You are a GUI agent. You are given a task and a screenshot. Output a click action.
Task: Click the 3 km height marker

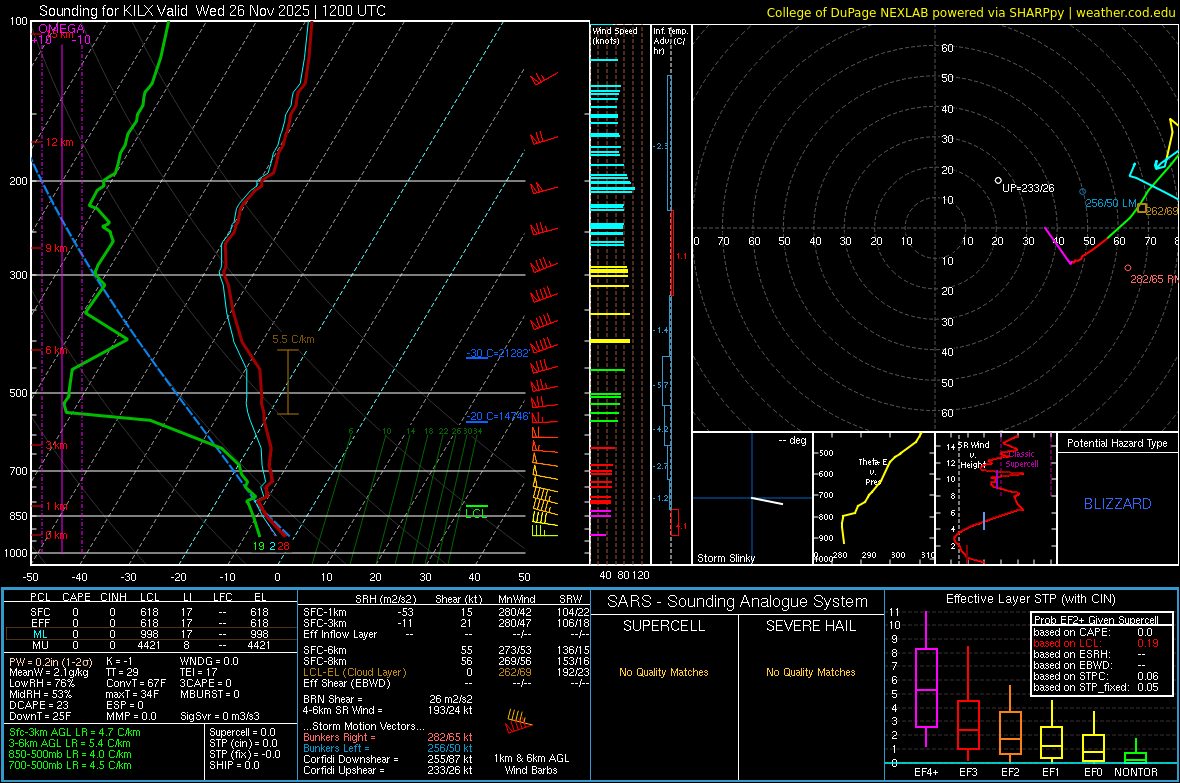pos(56,446)
